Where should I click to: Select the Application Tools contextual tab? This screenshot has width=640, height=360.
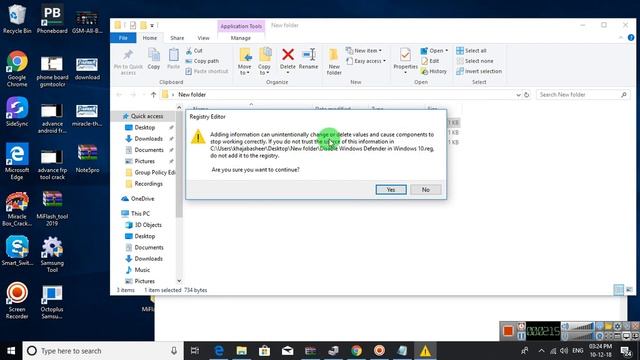pos(241,26)
